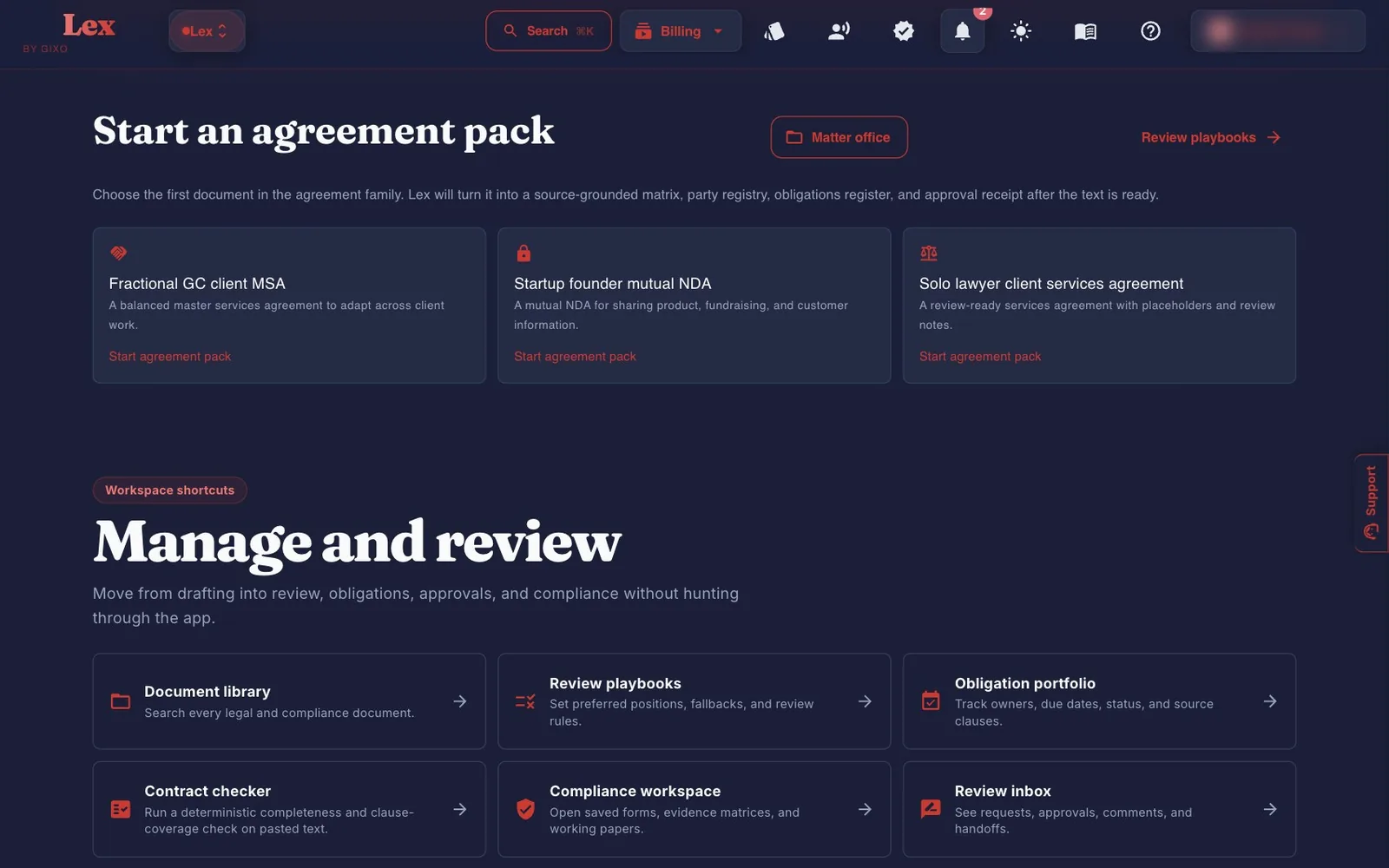This screenshot has width=1389, height=868.
Task: Open the Search field
Action: click(x=549, y=31)
